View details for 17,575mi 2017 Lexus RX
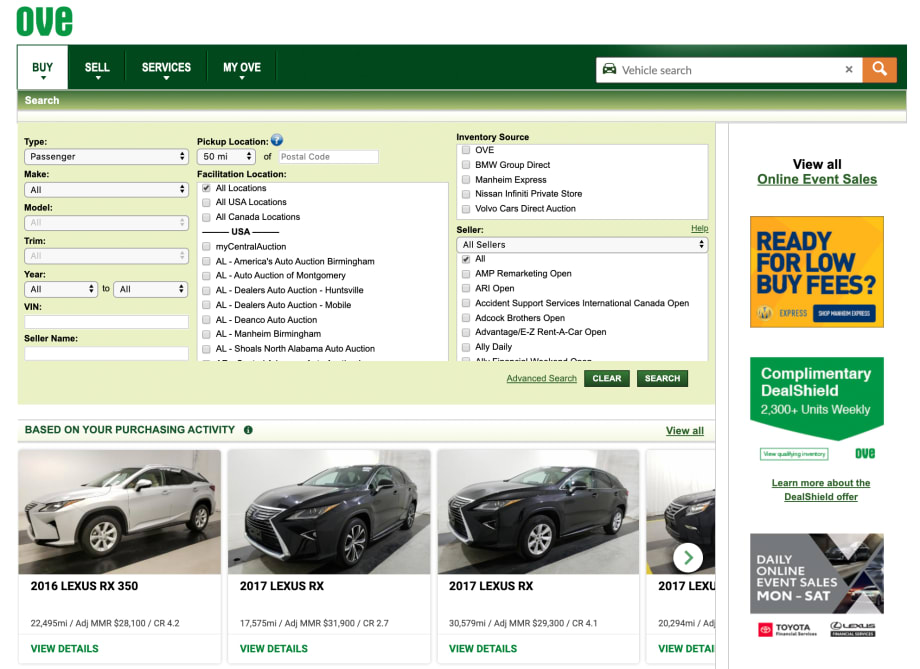 [x=273, y=648]
